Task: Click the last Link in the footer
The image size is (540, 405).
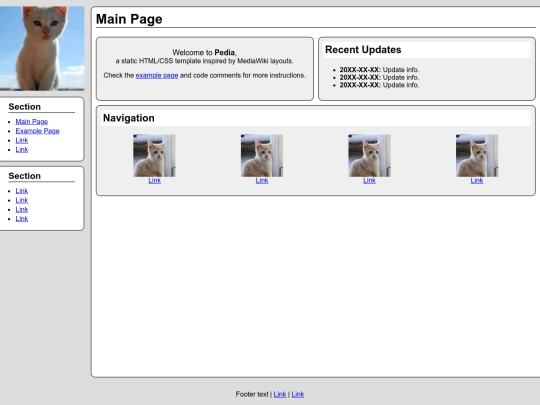Action: 298,394
